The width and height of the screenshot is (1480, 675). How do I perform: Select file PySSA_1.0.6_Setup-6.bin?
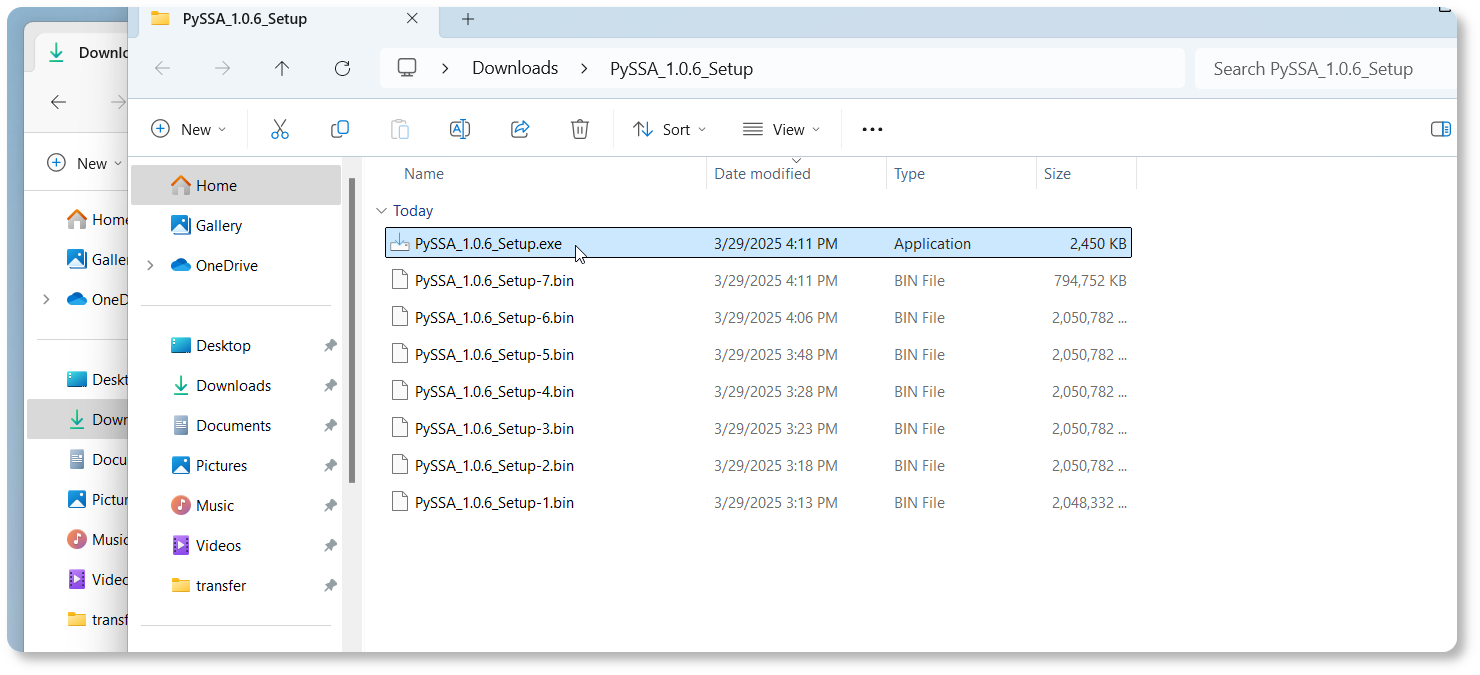coord(758,318)
